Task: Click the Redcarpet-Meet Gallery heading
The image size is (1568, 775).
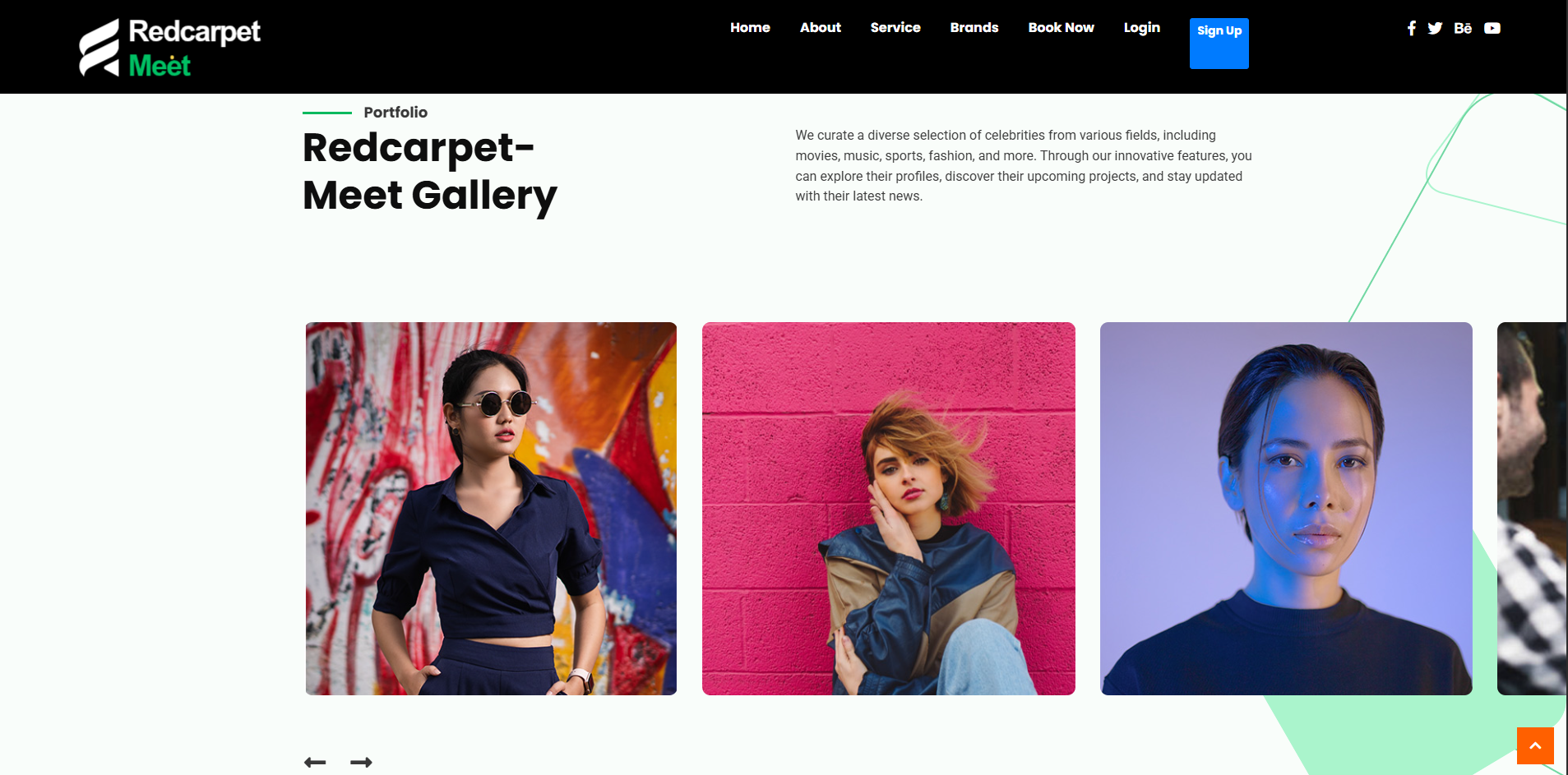Action: (430, 172)
